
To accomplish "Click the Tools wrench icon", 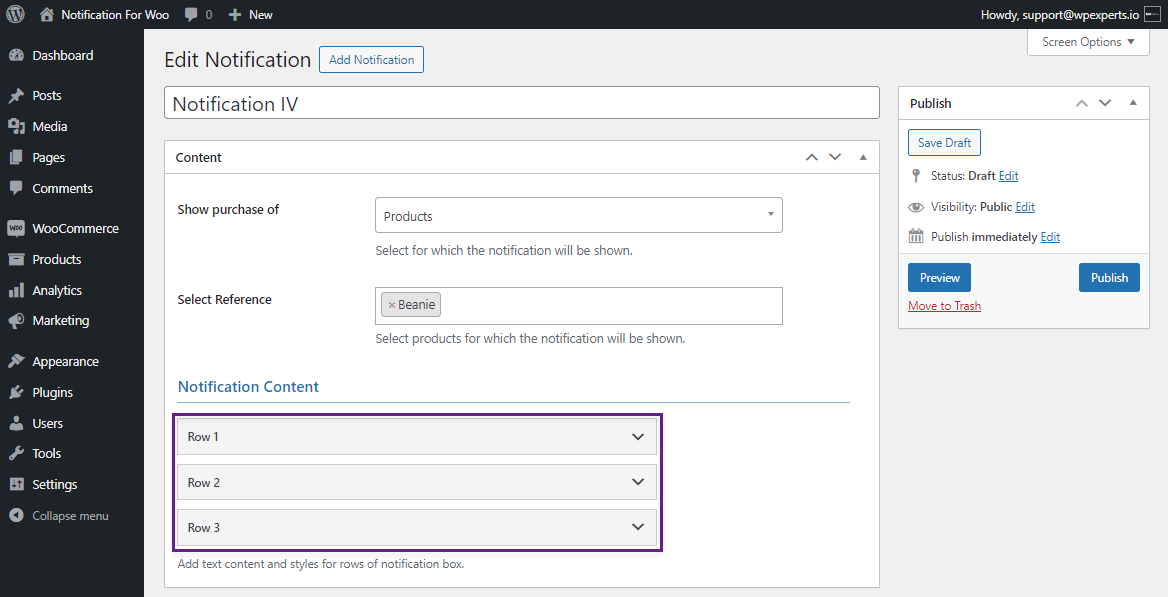I will [x=16, y=453].
